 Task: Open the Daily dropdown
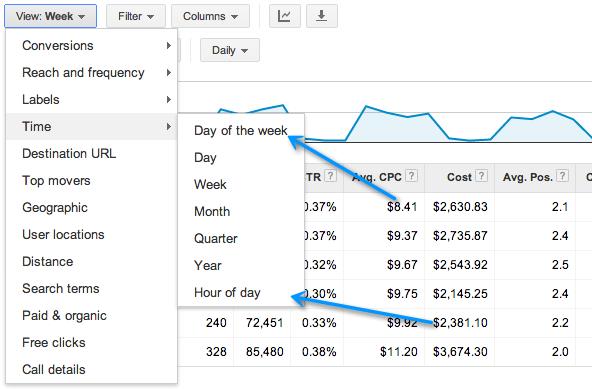[230, 50]
